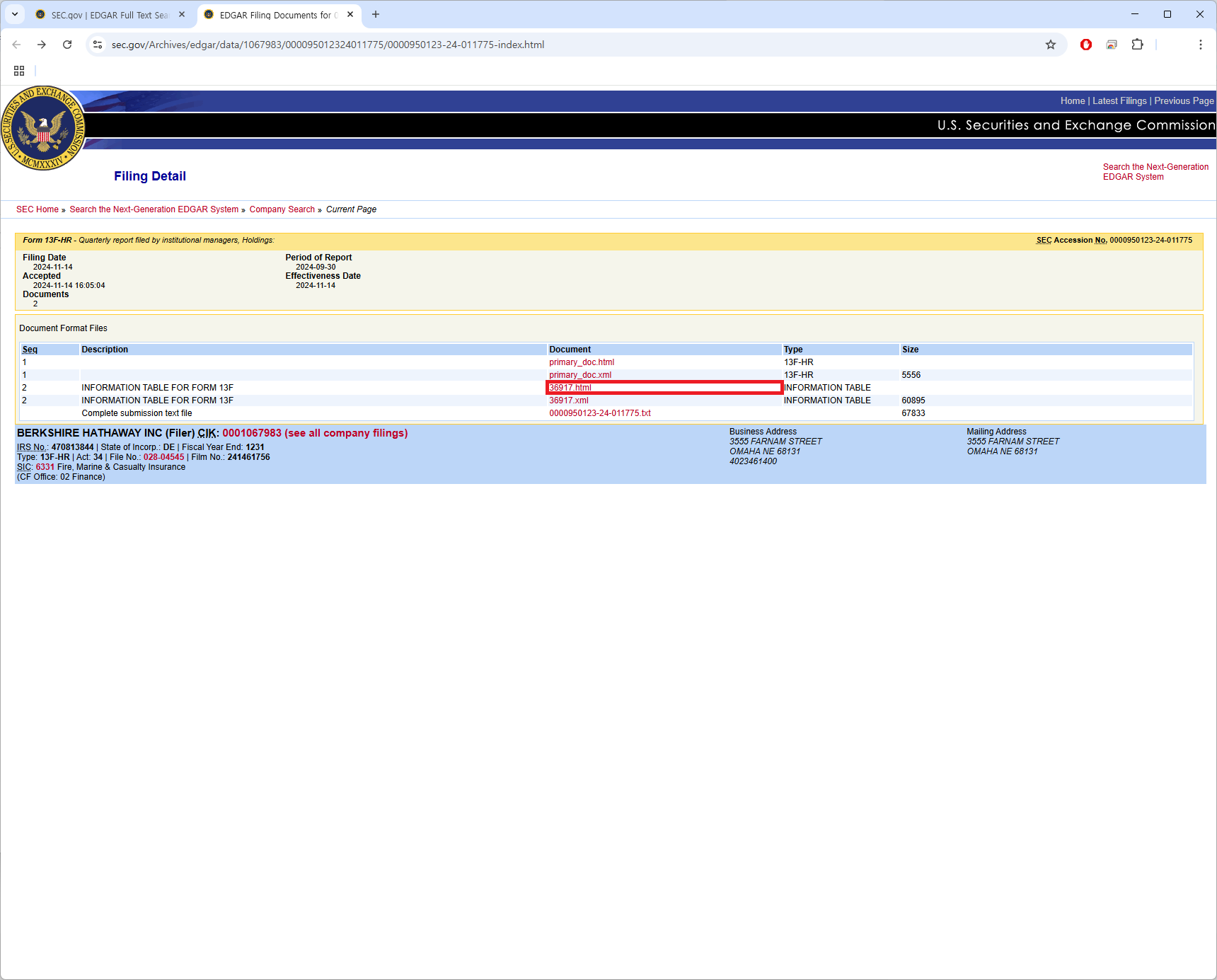Click the browser forward arrow
The width and height of the screenshot is (1217, 980).
point(42,45)
